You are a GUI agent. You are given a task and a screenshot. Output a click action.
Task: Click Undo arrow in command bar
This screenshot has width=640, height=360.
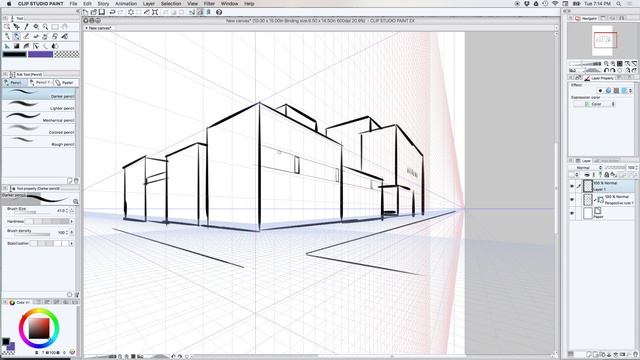[x=112, y=12]
